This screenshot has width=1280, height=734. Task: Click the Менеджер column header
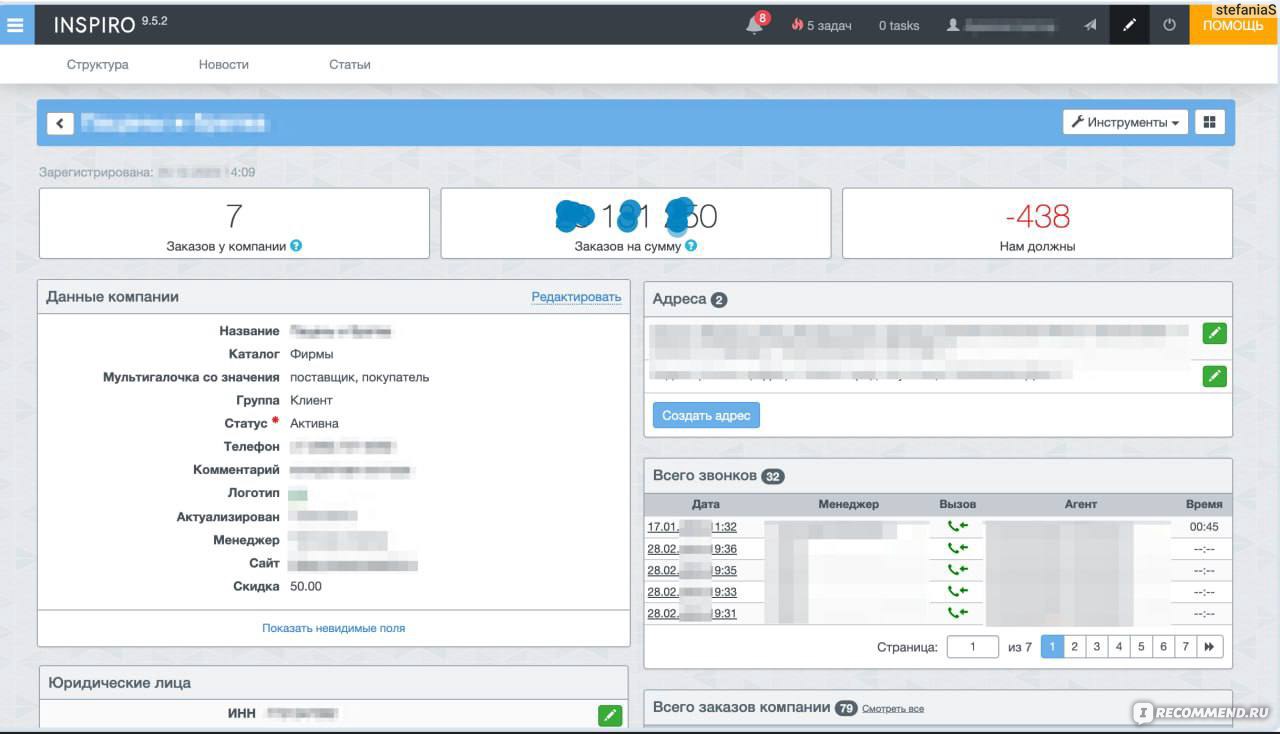[x=848, y=504]
